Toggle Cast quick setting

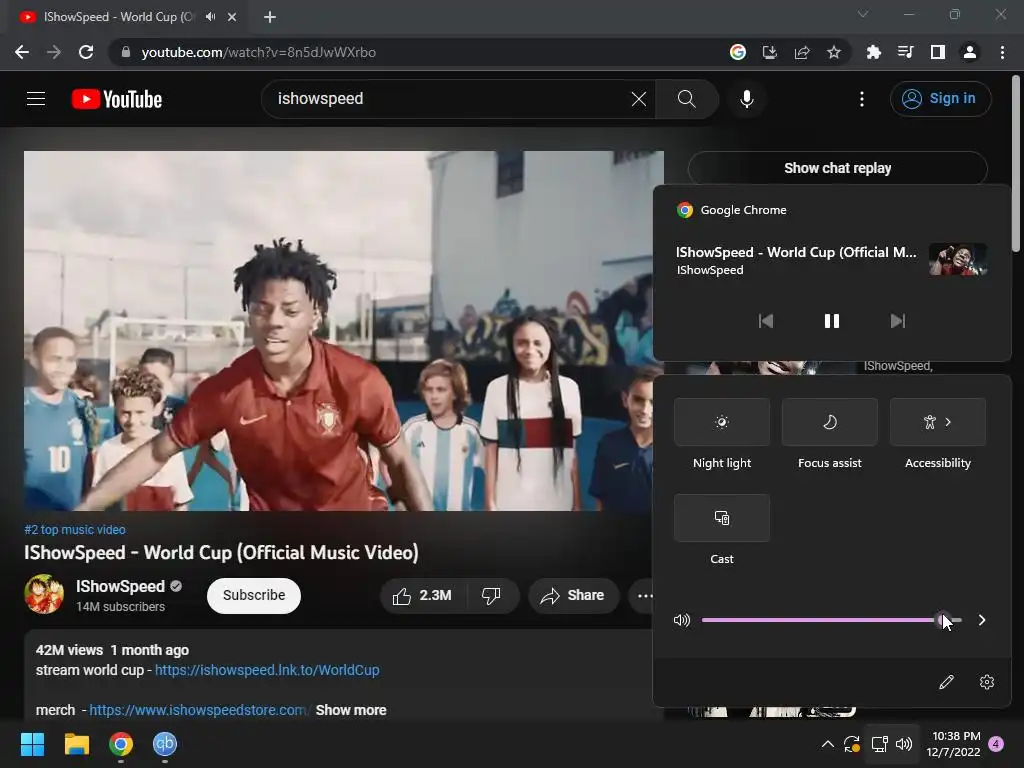[x=722, y=518]
